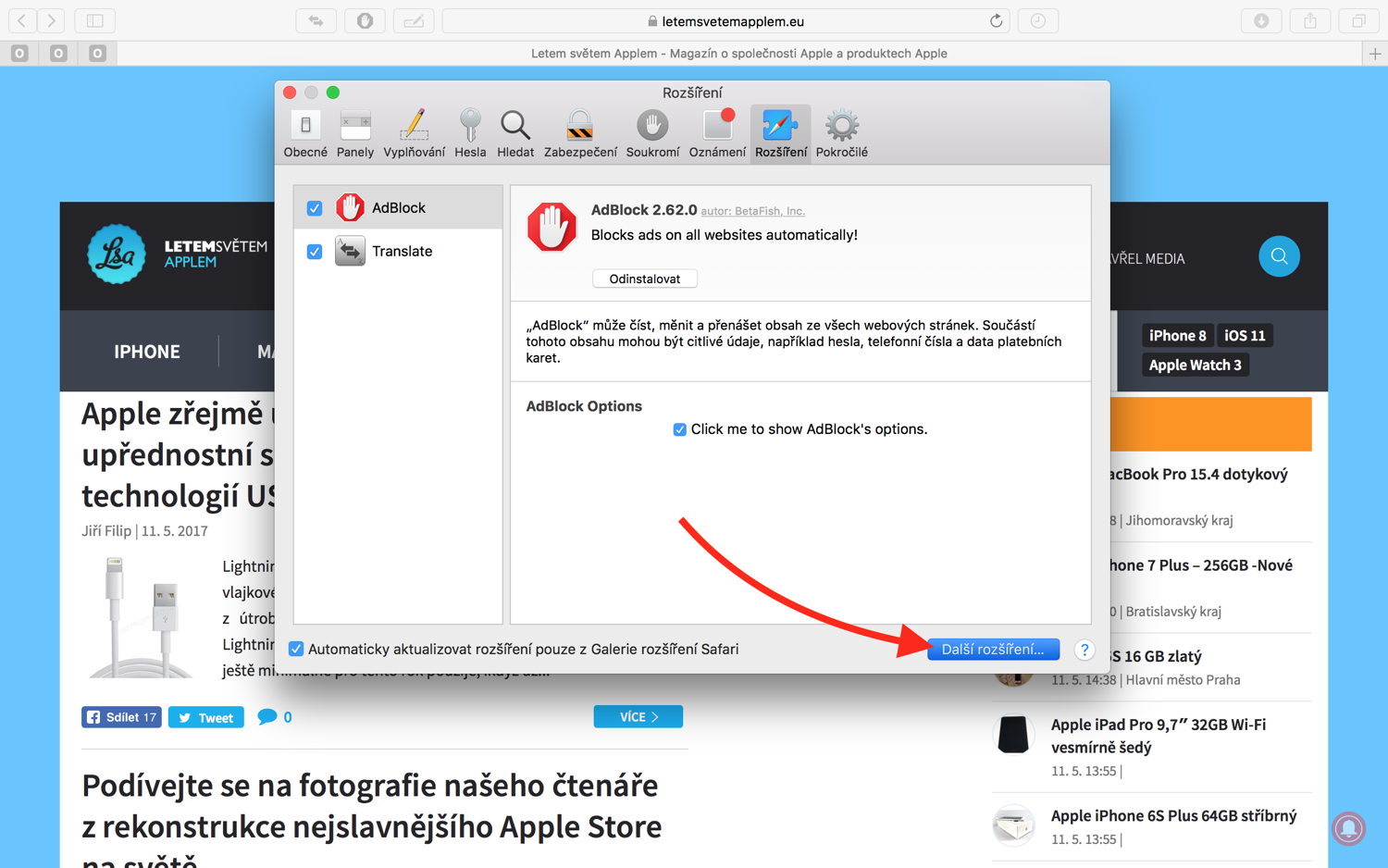This screenshot has width=1388, height=868.
Task: Click author name "Jiří Filip"
Action: (106, 531)
